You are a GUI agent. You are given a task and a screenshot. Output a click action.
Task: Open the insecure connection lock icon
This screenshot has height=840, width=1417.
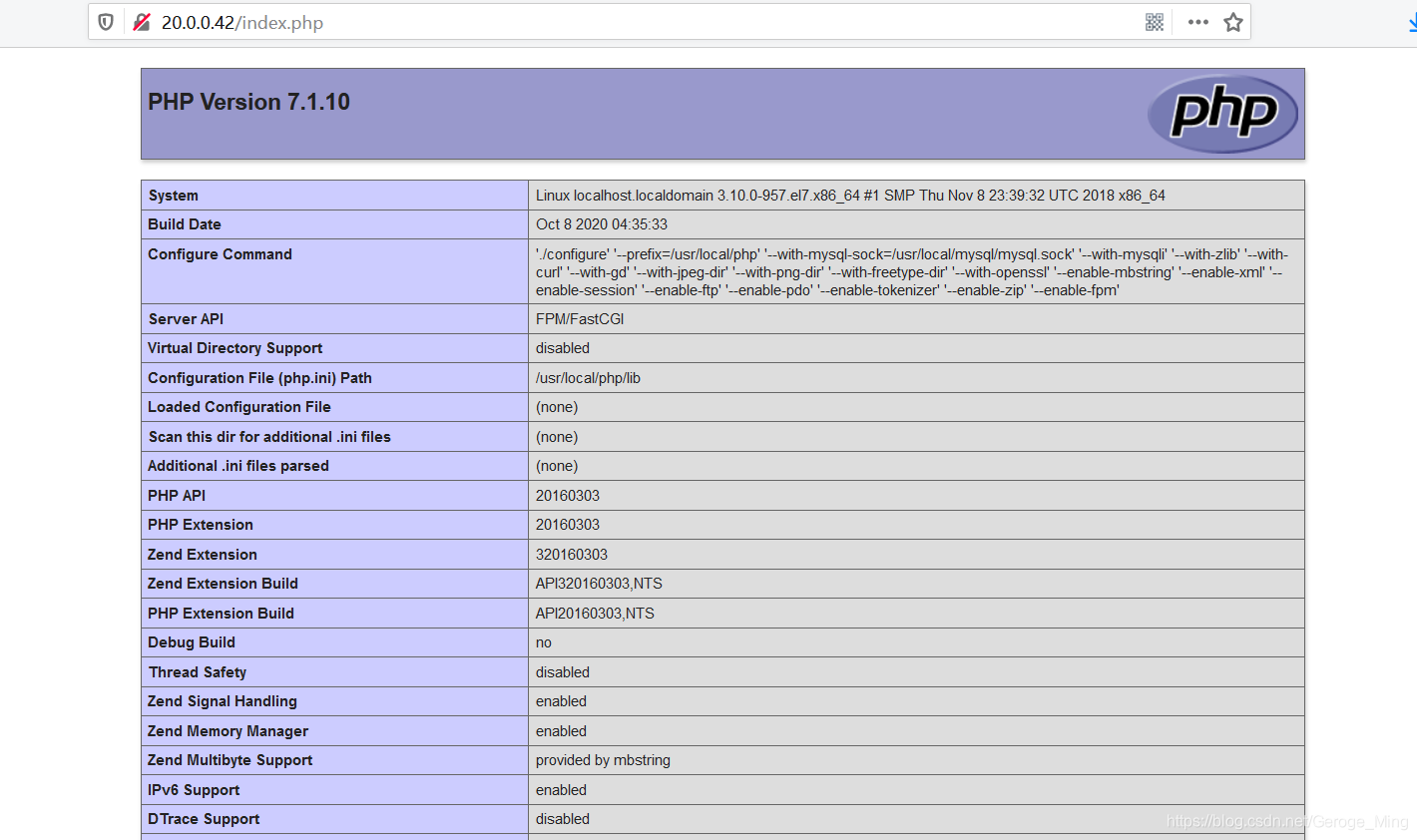(141, 22)
